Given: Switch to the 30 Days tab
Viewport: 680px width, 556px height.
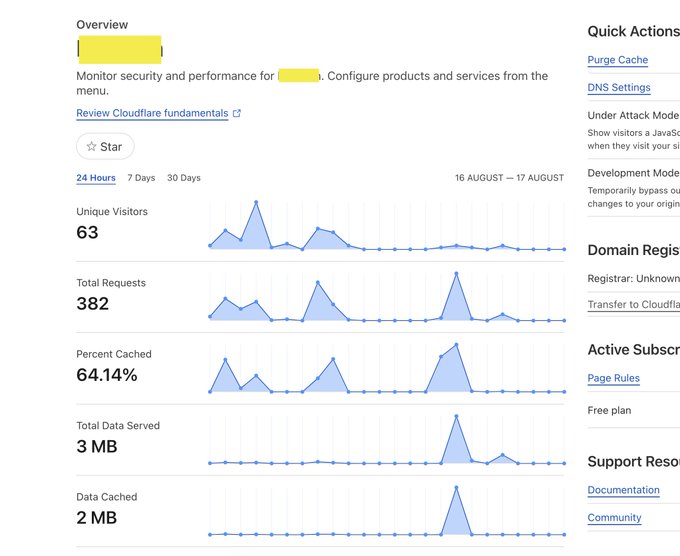Looking at the screenshot, I should 184,178.
